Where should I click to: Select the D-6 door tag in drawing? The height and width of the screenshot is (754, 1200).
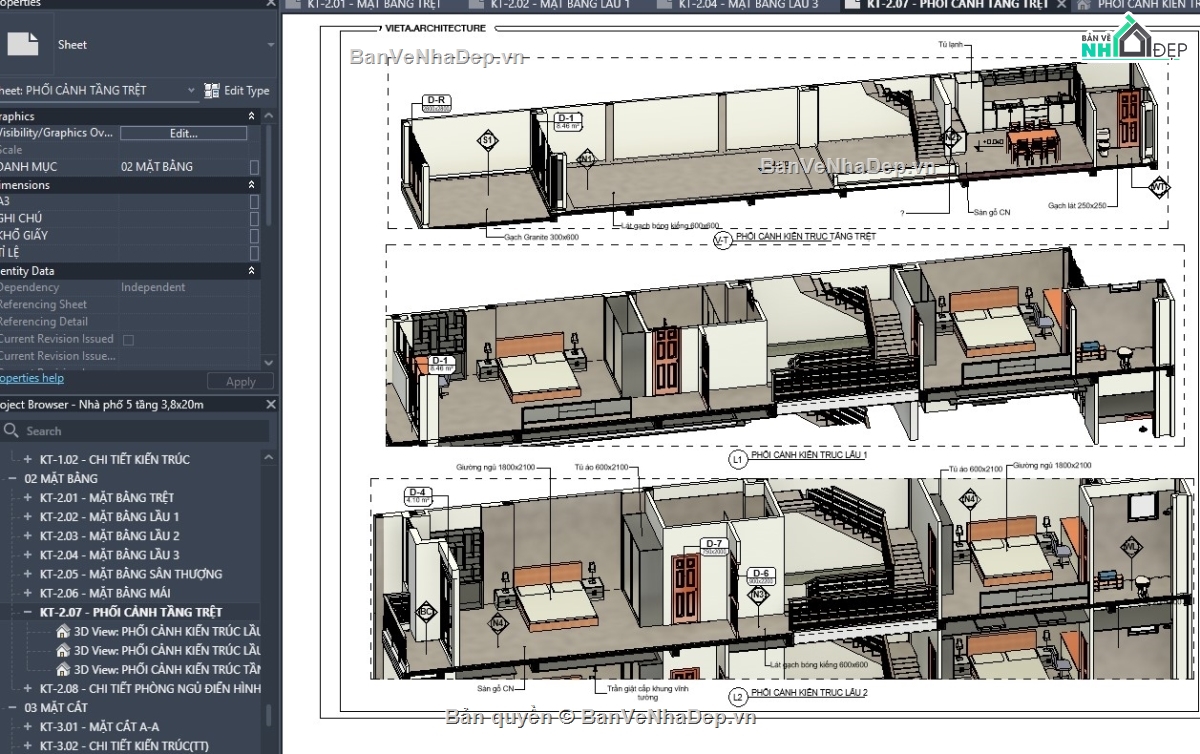pyautogui.click(x=761, y=576)
